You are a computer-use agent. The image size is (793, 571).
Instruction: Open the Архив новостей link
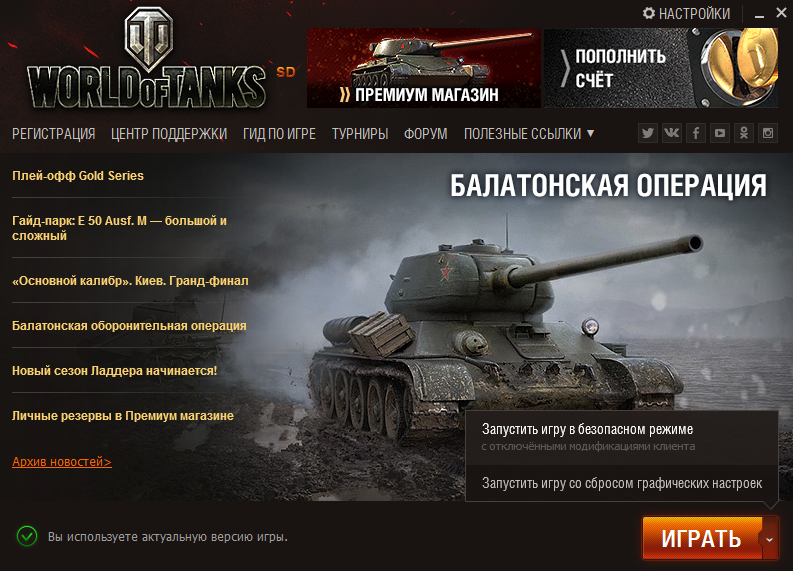[62, 461]
